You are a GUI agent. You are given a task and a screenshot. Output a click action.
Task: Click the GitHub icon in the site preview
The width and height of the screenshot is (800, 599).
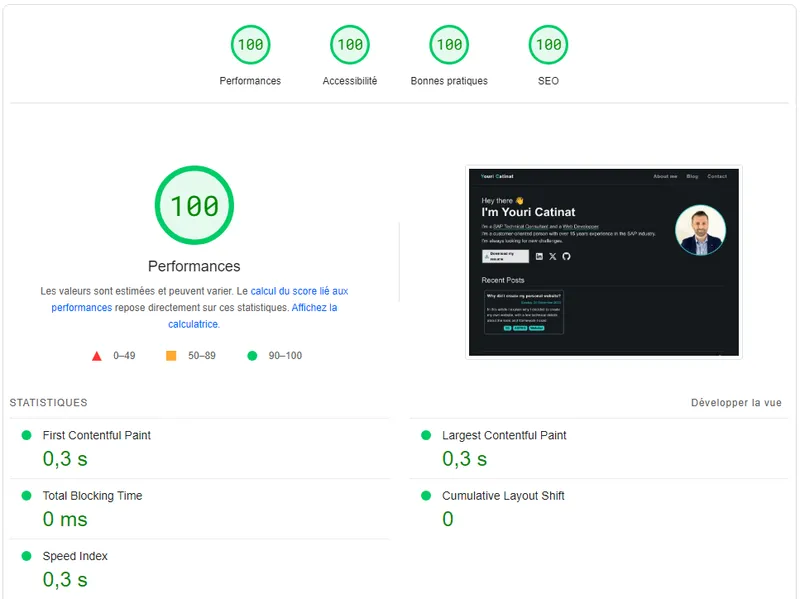tap(566, 256)
